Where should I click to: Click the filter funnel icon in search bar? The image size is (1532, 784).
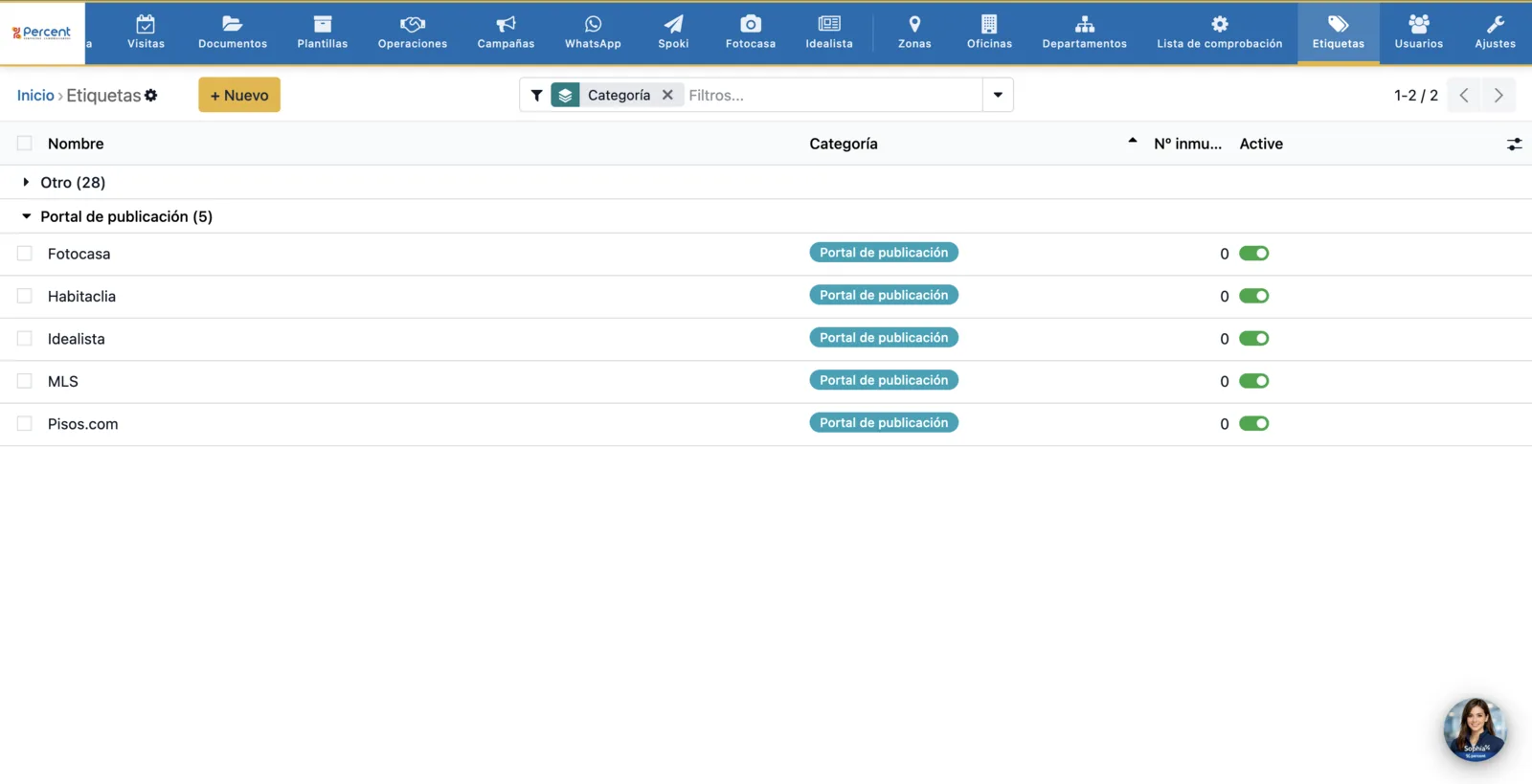click(537, 96)
